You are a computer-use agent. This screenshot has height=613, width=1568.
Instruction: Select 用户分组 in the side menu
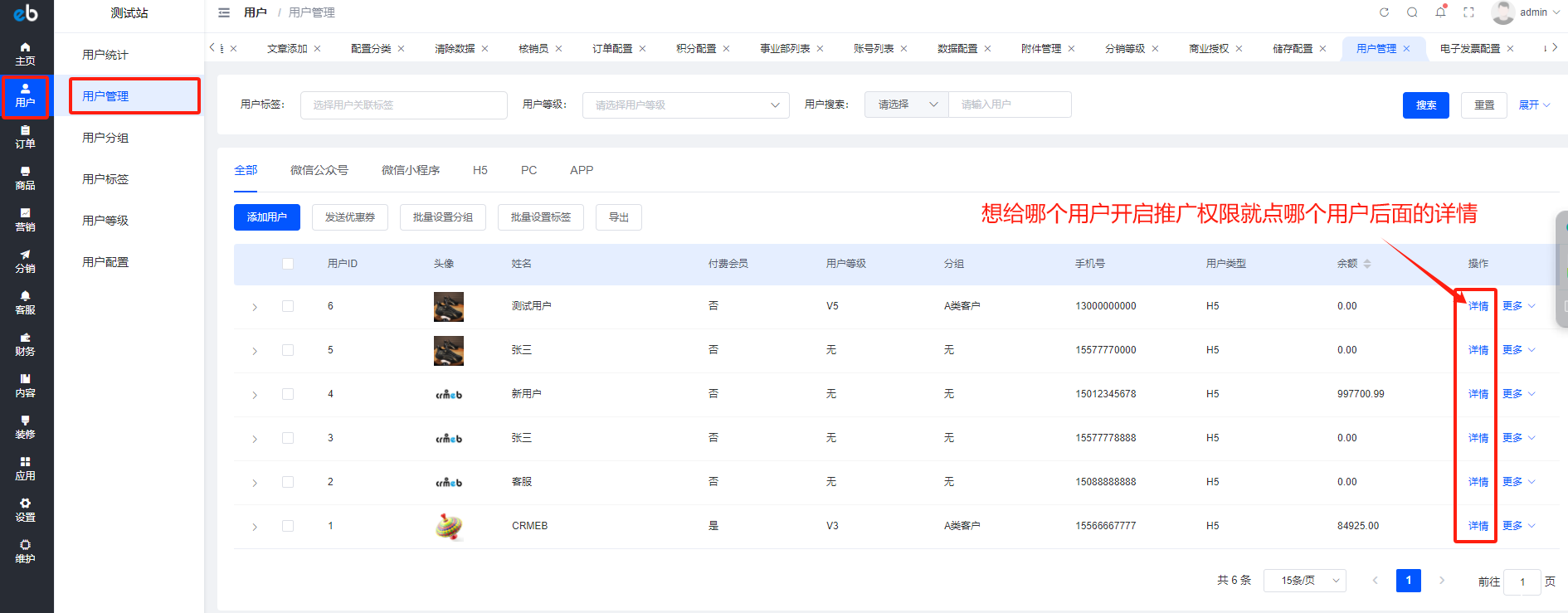pos(105,138)
